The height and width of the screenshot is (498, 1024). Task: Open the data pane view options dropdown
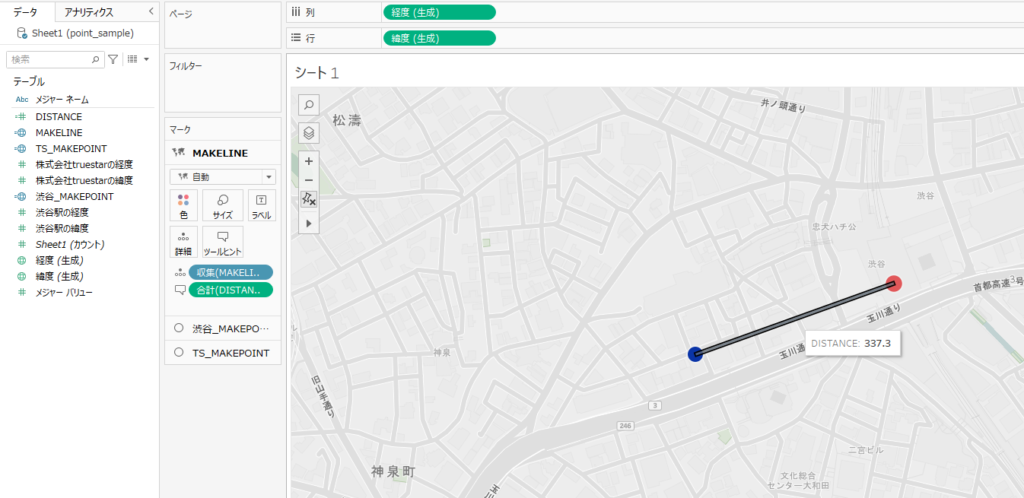tap(138, 60)
